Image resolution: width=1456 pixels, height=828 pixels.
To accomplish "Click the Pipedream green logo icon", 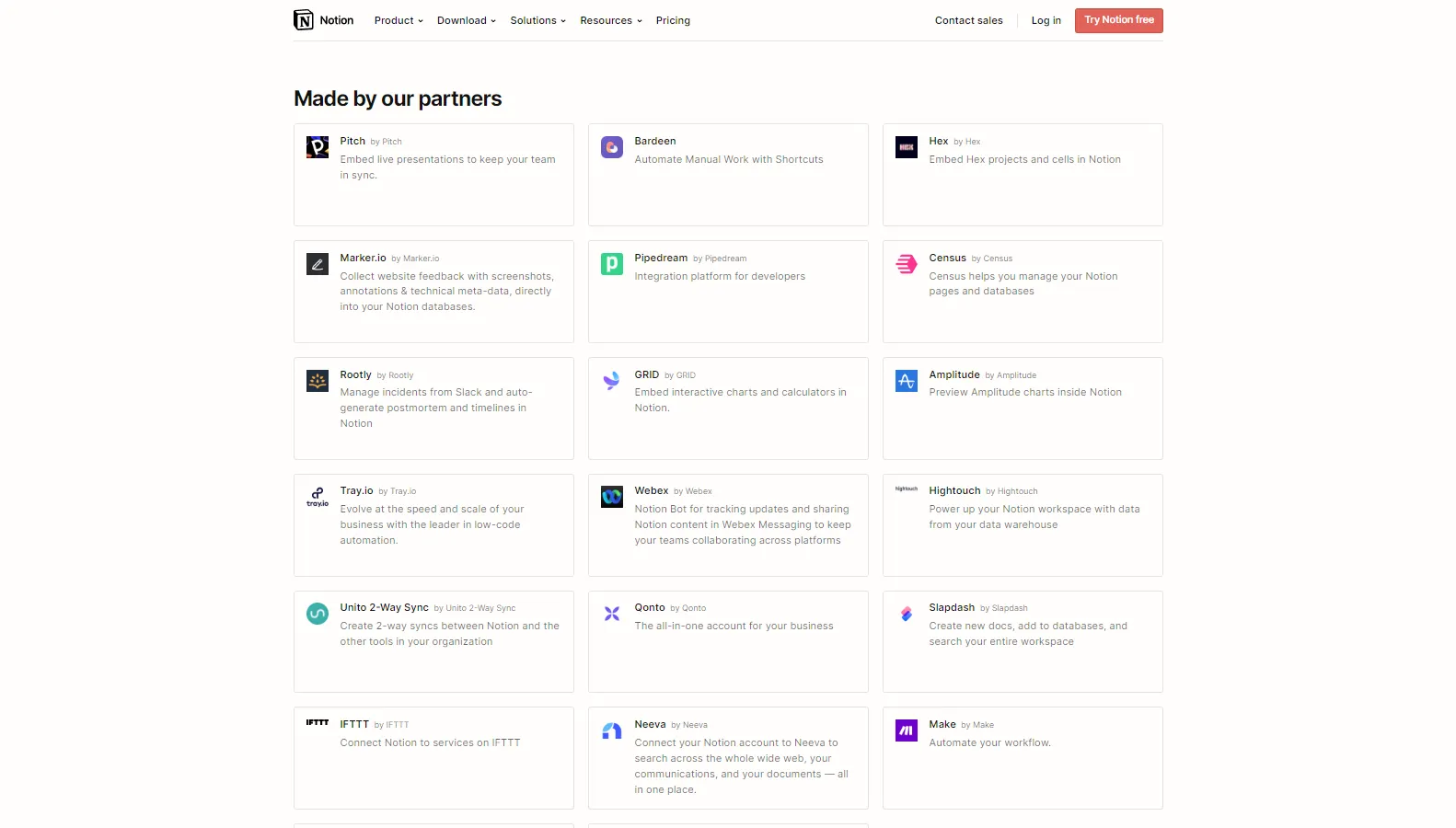I will (x=612, y=264).
